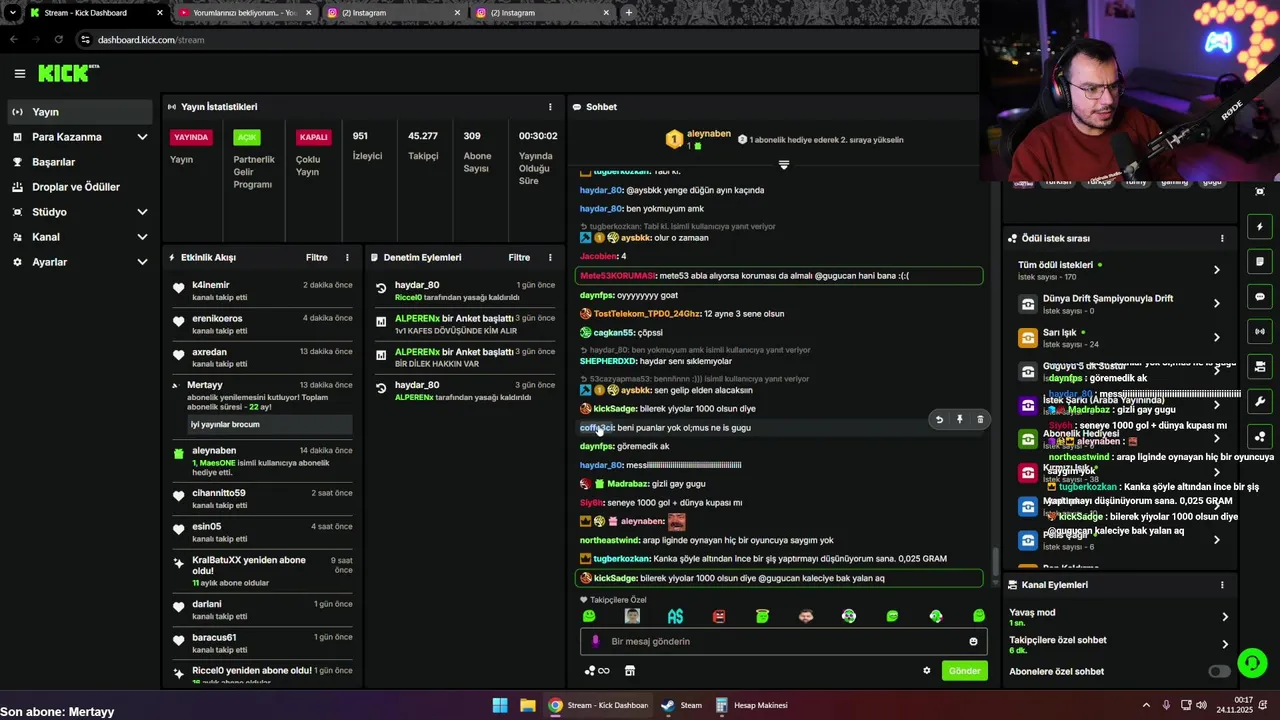Image resolution: width=1280 pixels, height=720 pixels.
Task: Click the purple microphone icon in message box
Action: tap(596, 642)
